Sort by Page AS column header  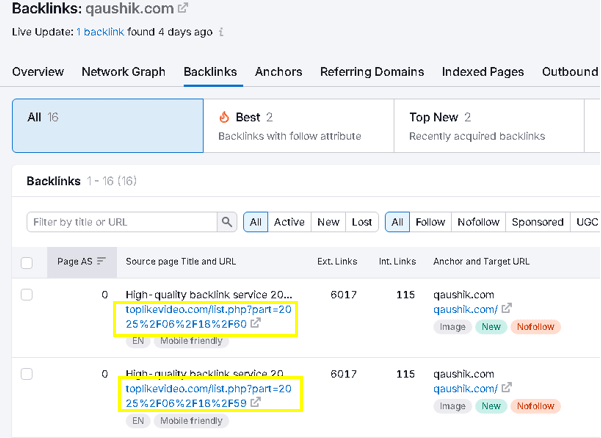pyautogui.click(x=82, y=262)
